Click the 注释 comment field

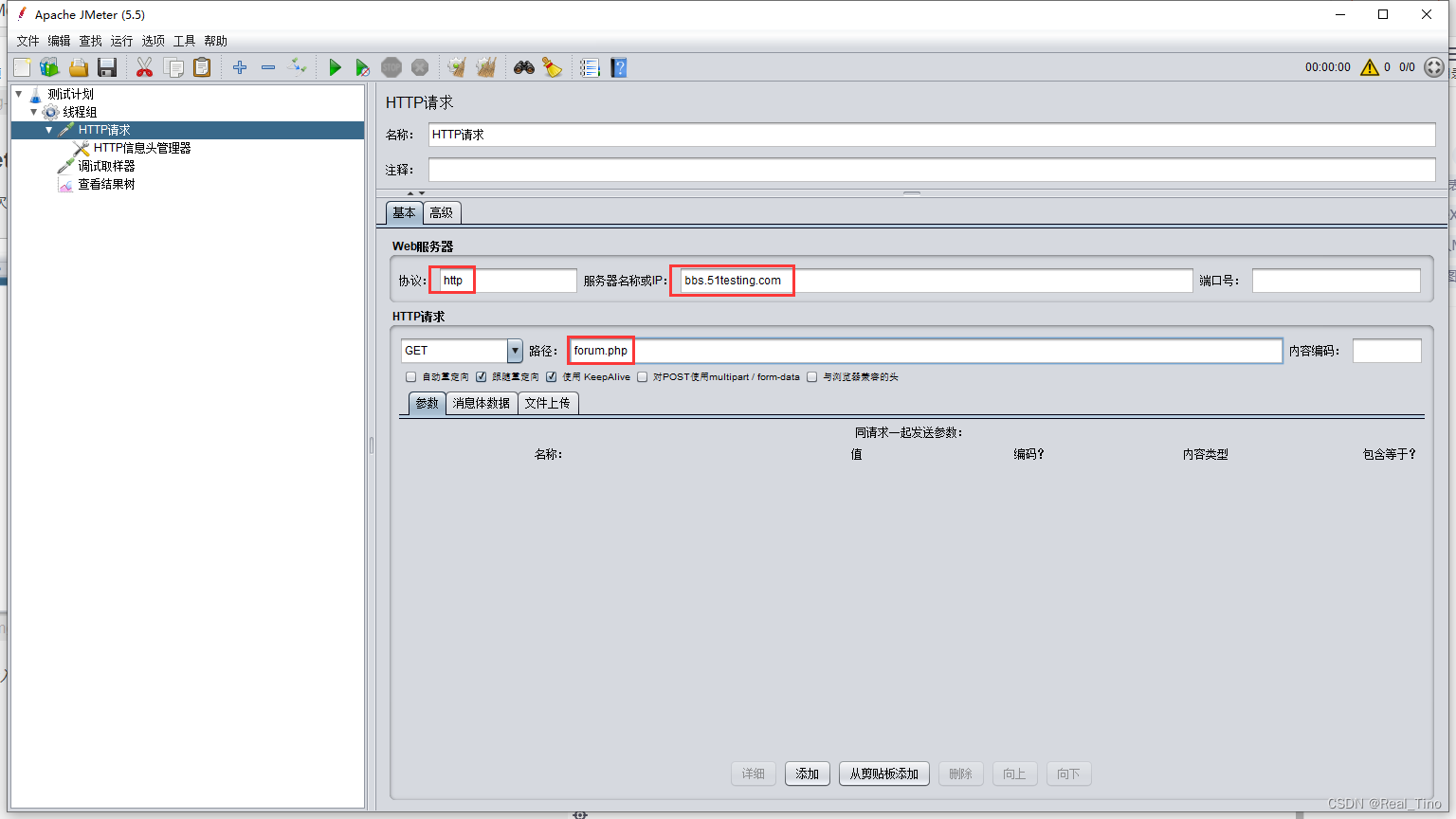932,170
